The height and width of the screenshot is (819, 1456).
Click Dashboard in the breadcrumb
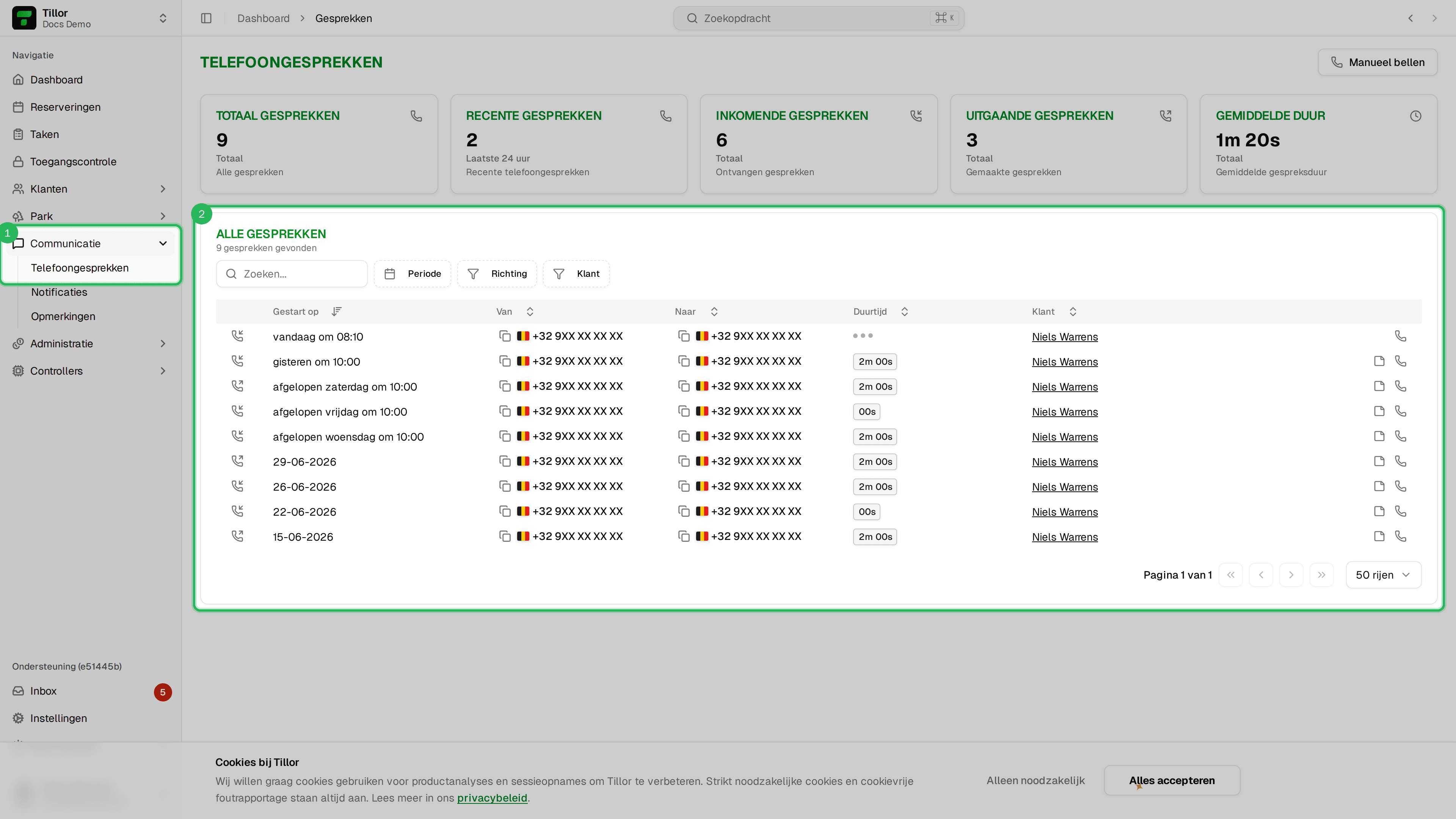pyautogui.click(x=264, y=18)
